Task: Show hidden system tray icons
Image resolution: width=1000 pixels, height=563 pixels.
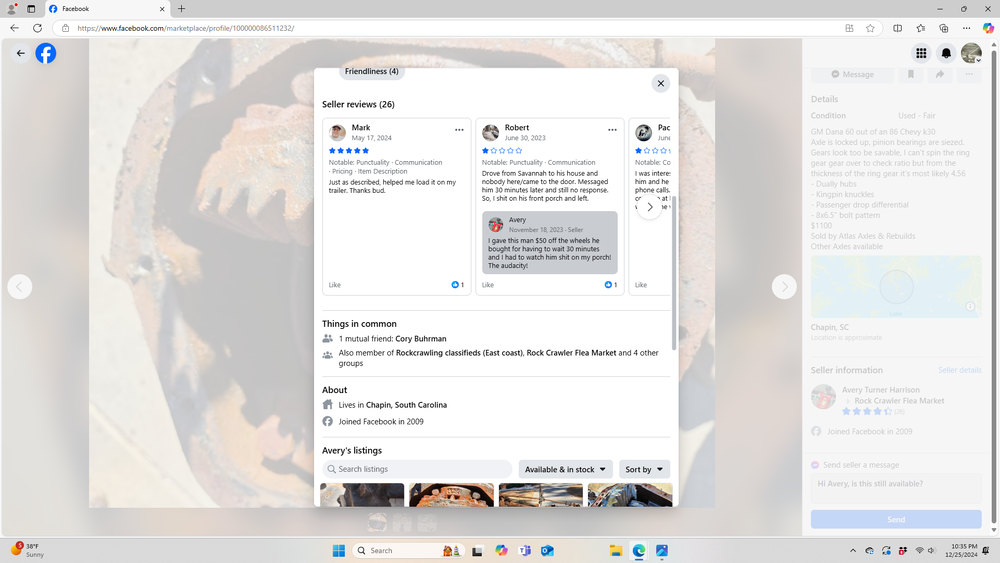Action: (x=853, y=551)
